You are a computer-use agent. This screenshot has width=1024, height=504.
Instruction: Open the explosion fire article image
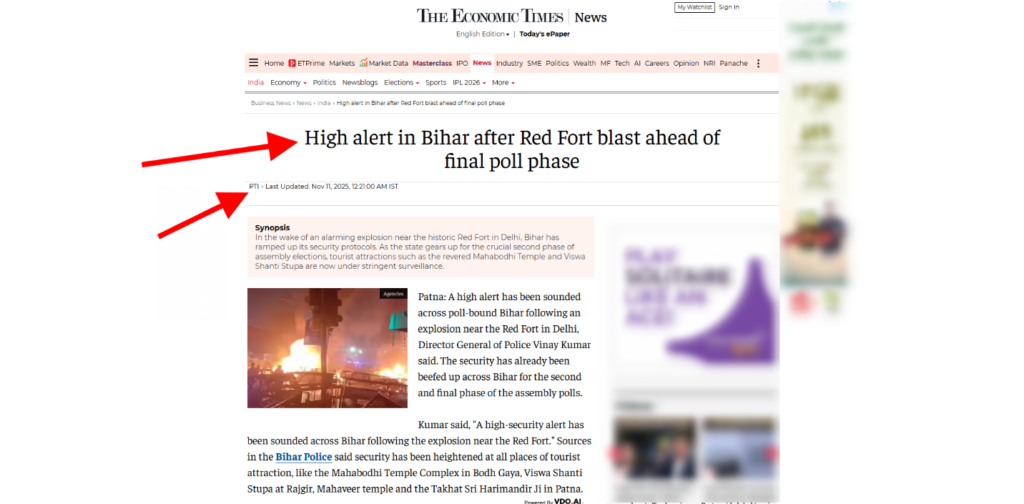pyautogui.click(x=327, y=348)
